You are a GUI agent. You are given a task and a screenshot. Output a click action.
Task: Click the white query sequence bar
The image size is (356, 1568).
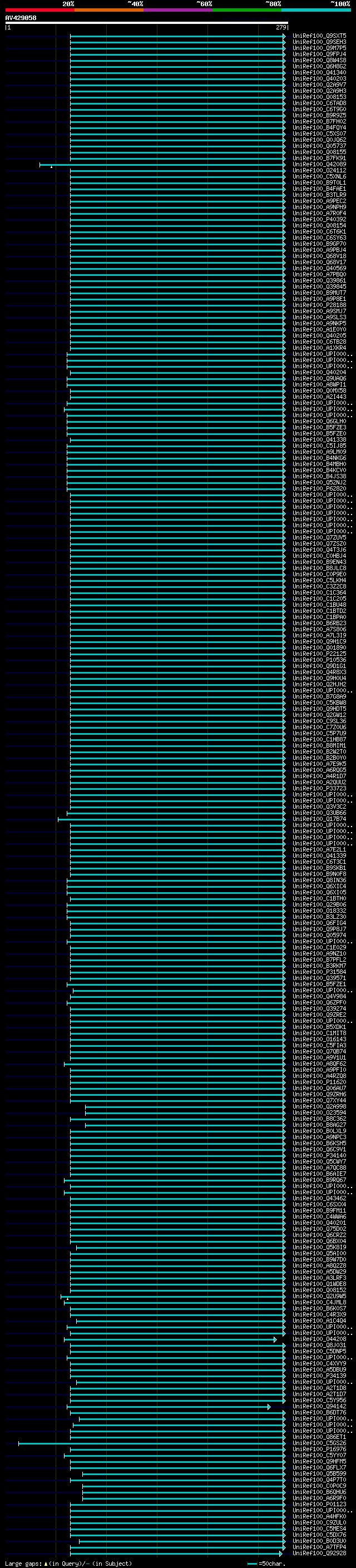[x=147, y=22]
